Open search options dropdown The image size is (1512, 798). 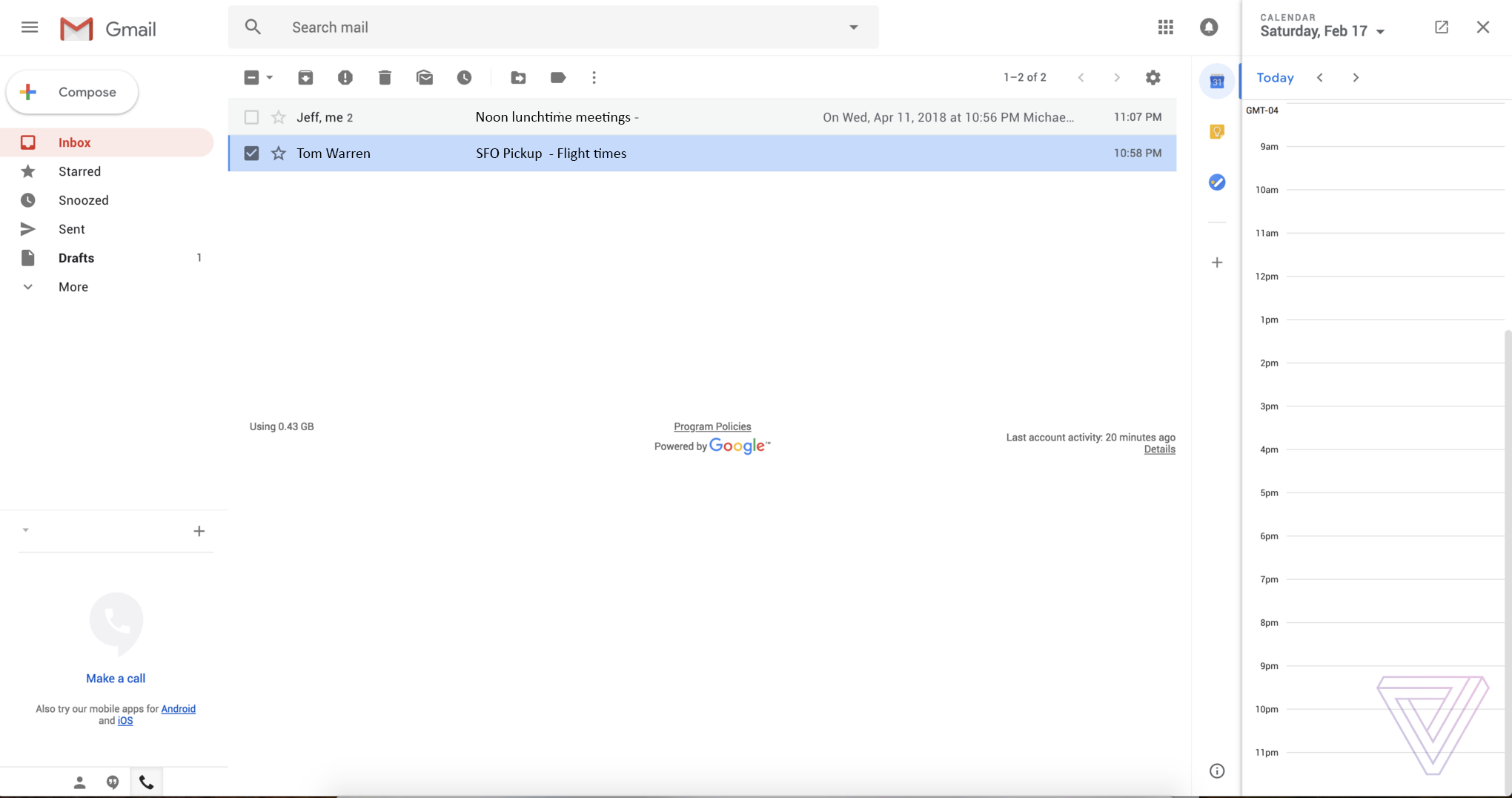click(852, 27)
